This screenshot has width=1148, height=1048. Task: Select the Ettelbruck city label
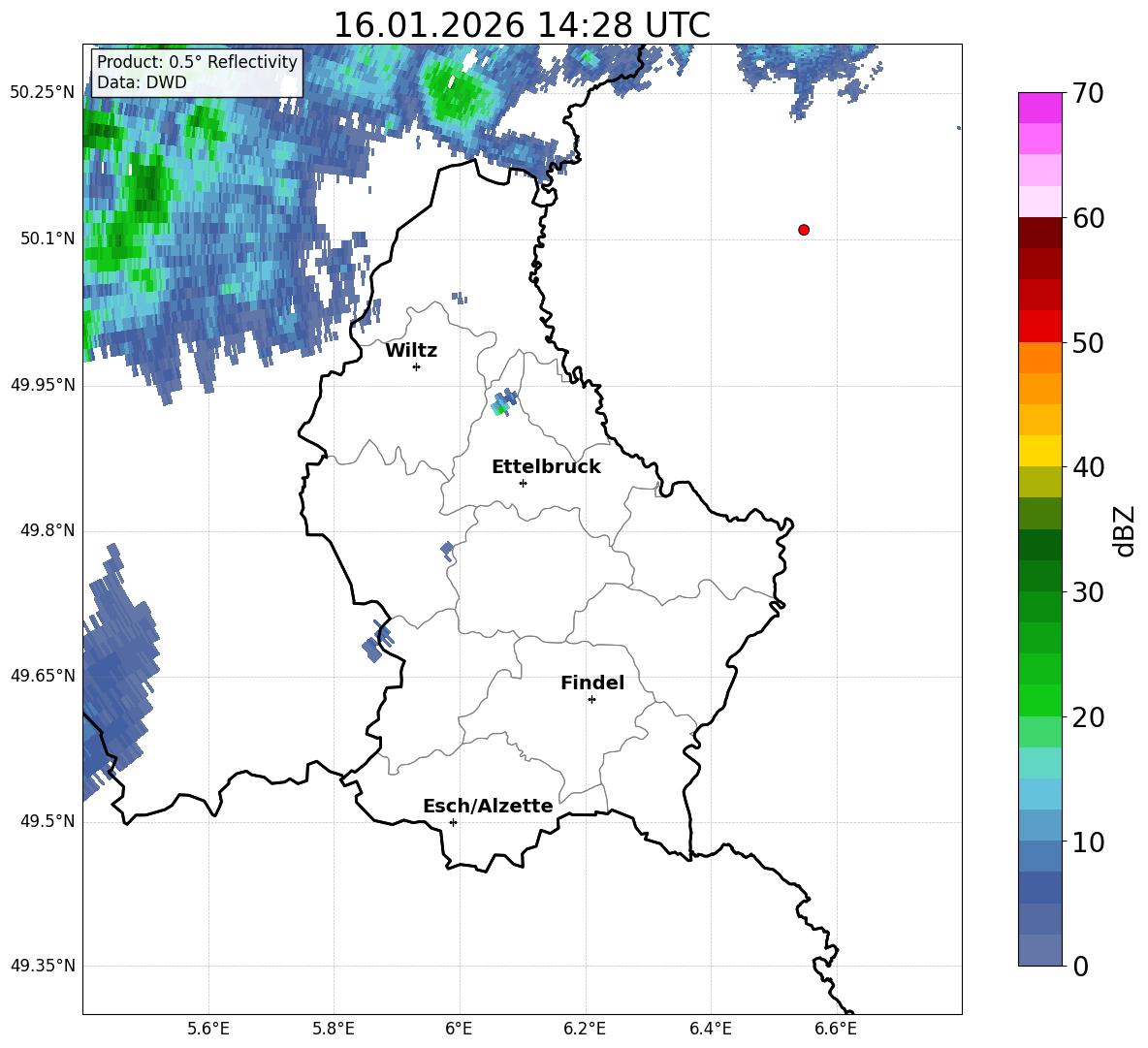[546, 467]
